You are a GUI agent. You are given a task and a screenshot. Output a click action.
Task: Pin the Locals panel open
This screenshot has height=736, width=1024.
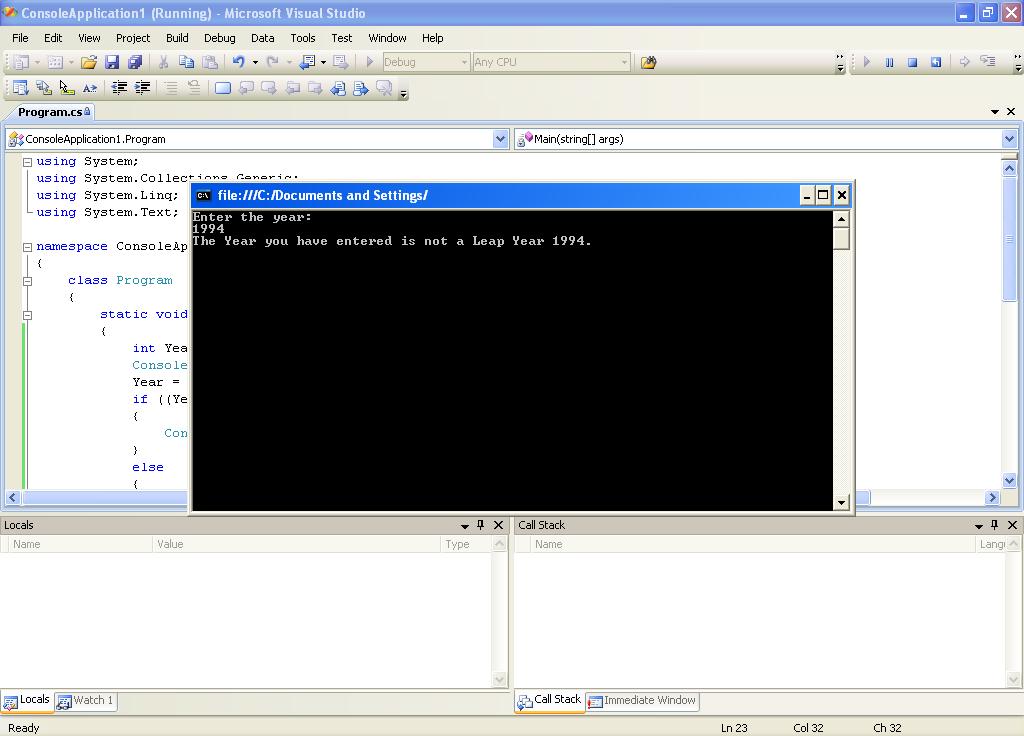click(x=479, y=524)
